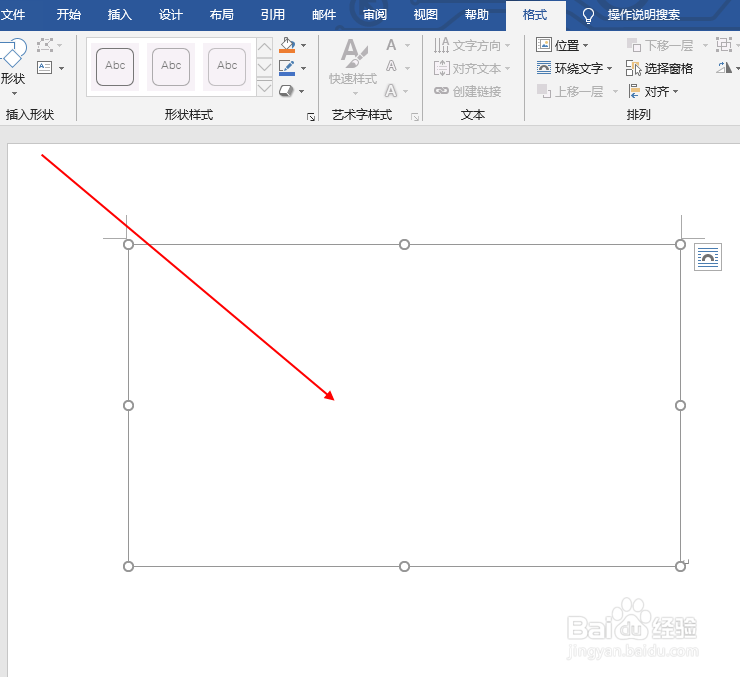
Task: Click the 上移一层 button
Action: (570, 91)
